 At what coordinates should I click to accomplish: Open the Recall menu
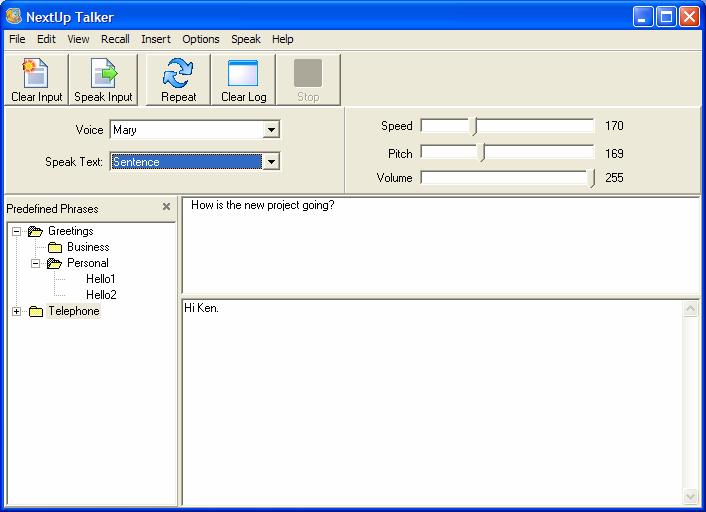(x=115, y=39)
